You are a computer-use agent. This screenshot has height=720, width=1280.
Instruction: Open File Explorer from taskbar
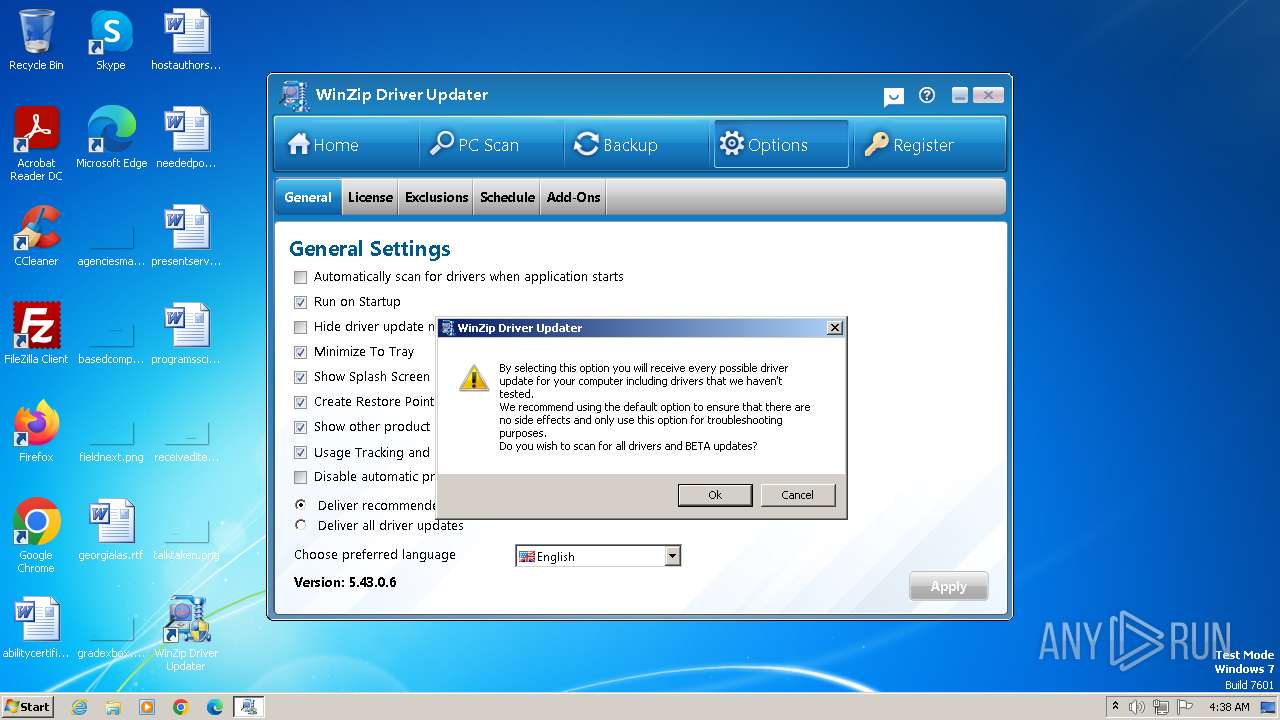click(113, 707)
